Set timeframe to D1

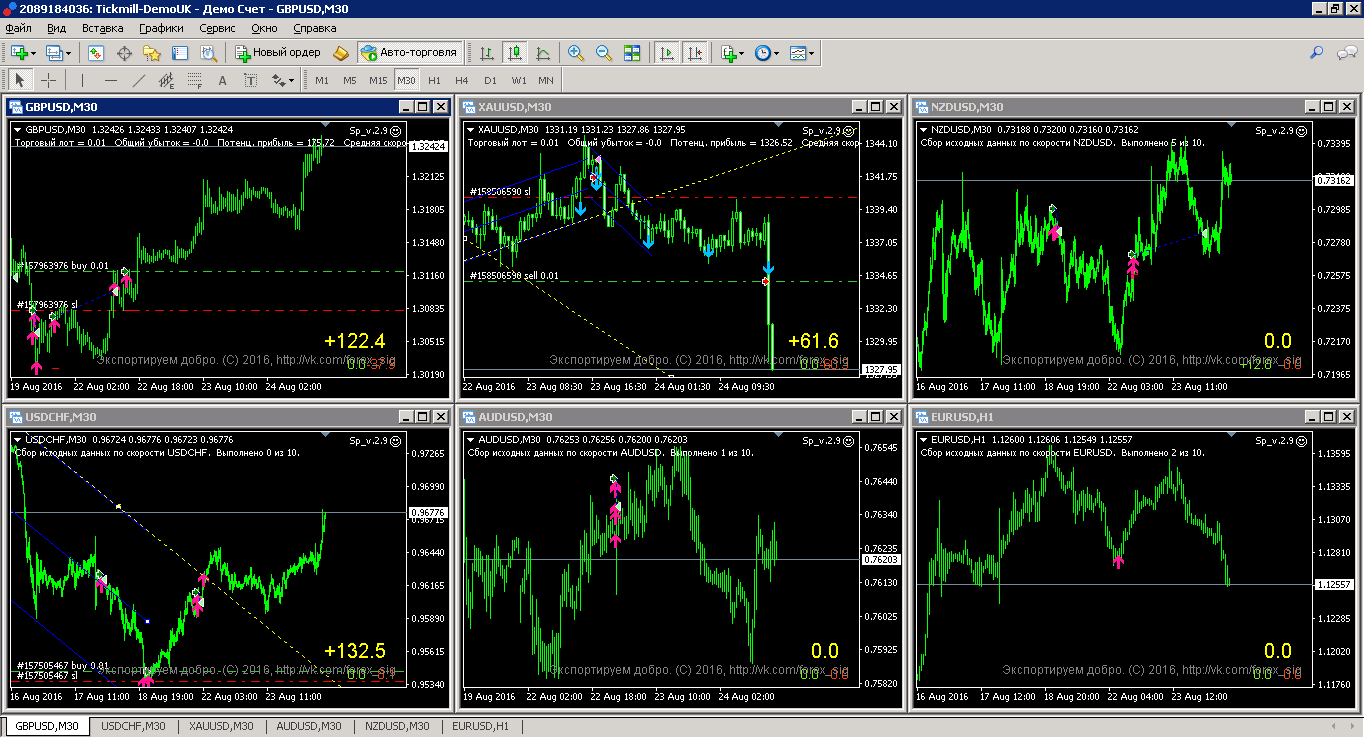[x=490, y=80]
